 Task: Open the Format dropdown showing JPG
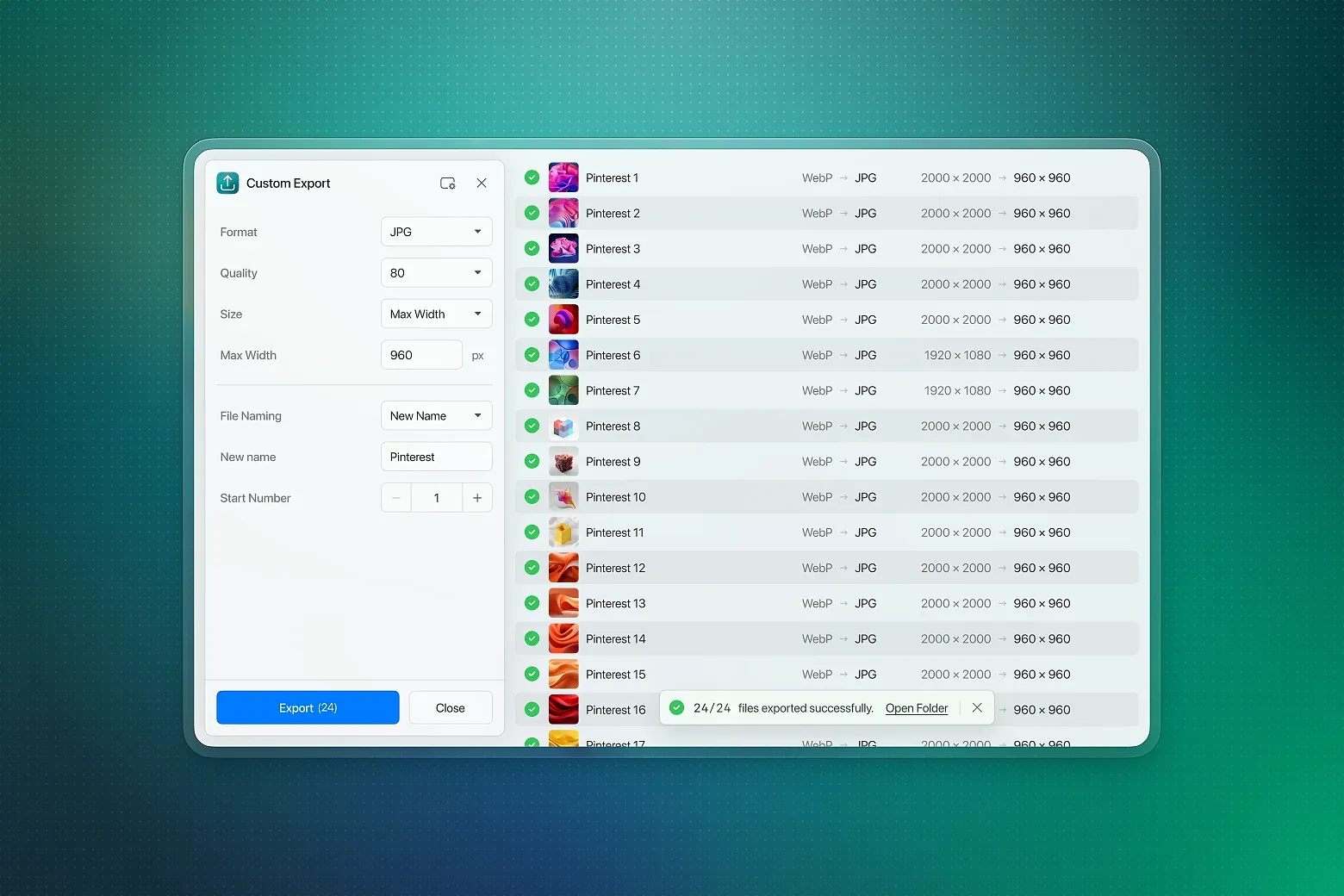(x=436, y=231)
